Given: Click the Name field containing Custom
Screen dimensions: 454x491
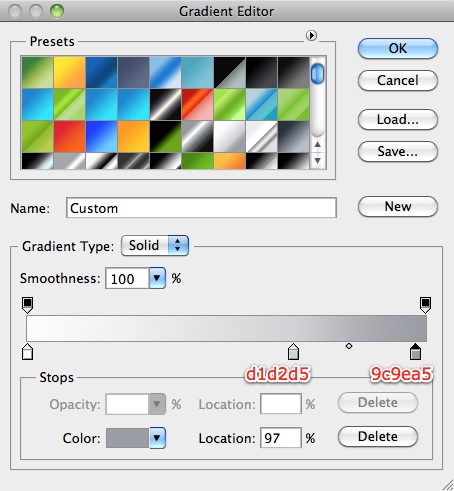Looking at the screenshot, I should [x=201, y=208].
